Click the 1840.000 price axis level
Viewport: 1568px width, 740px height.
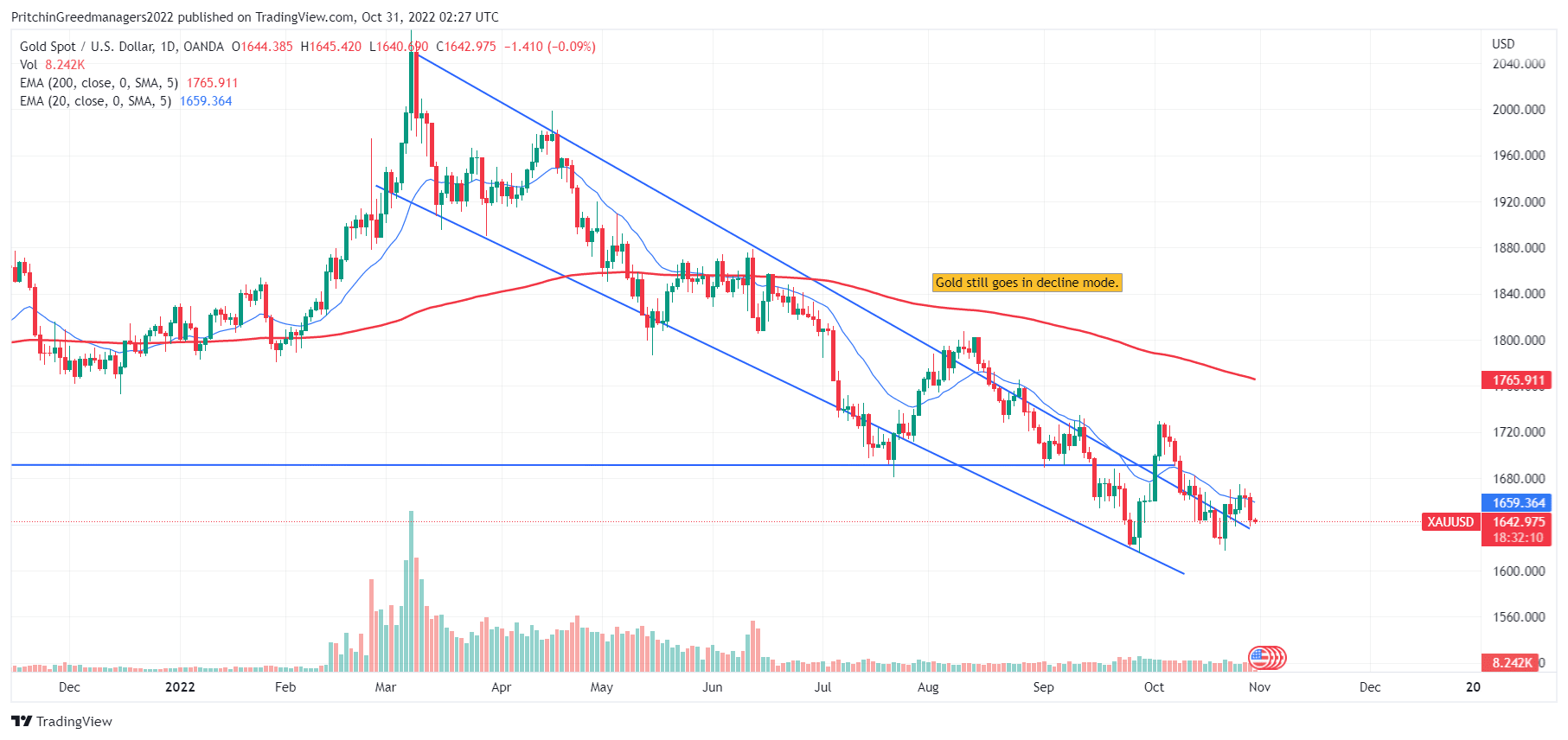pyautogui.click(x=1519, y=294)
